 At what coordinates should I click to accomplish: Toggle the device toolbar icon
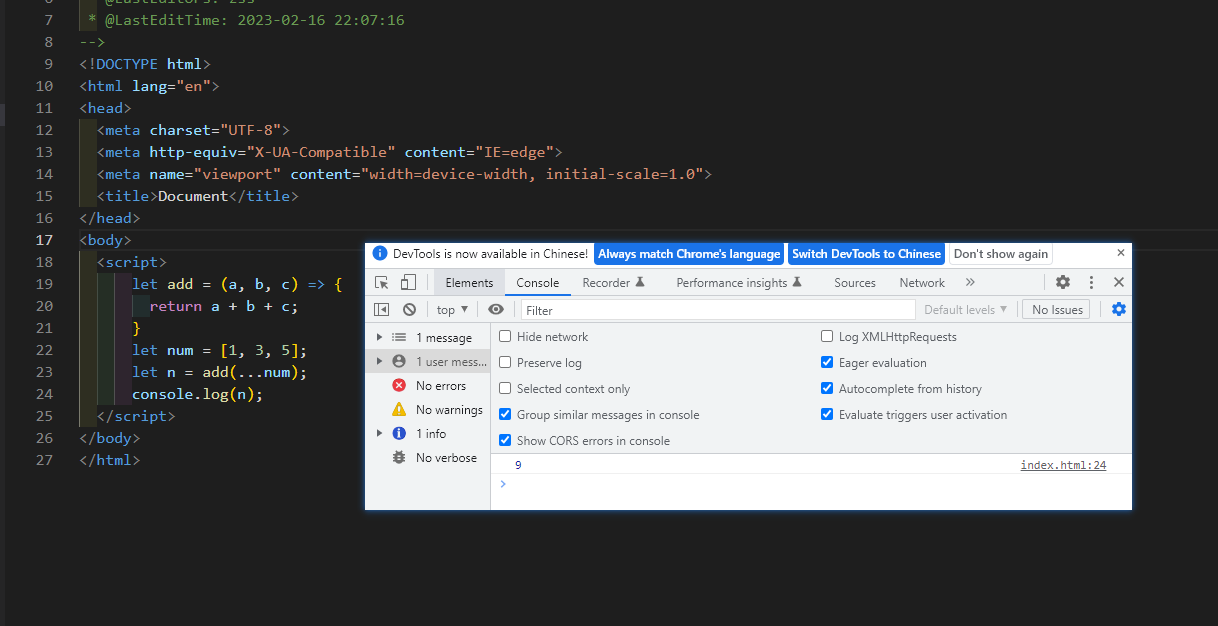(x=408, y=283)
